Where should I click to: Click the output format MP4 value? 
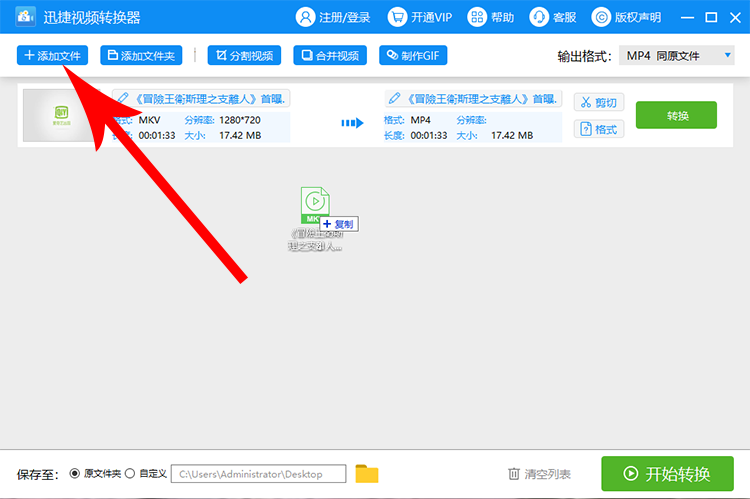coord(420,120)
